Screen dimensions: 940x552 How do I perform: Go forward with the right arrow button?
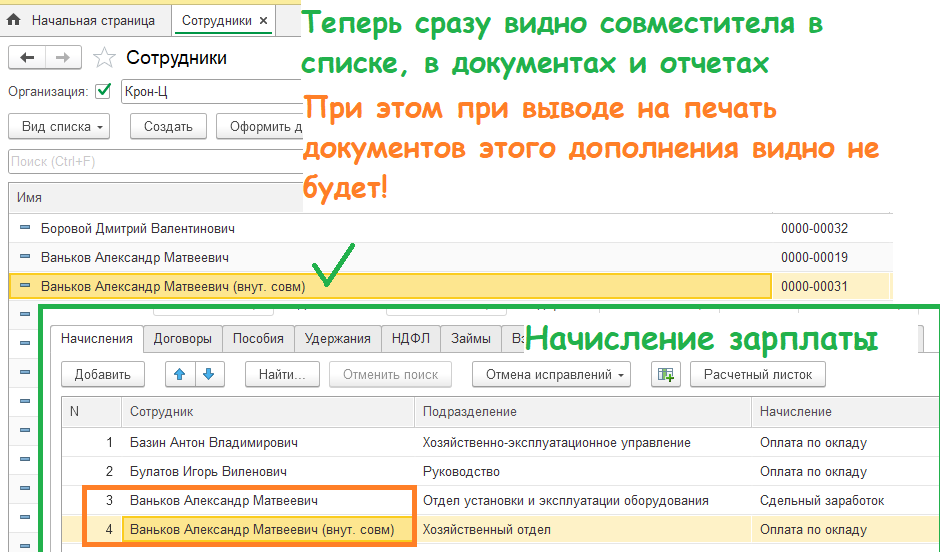tap(63, 58)
